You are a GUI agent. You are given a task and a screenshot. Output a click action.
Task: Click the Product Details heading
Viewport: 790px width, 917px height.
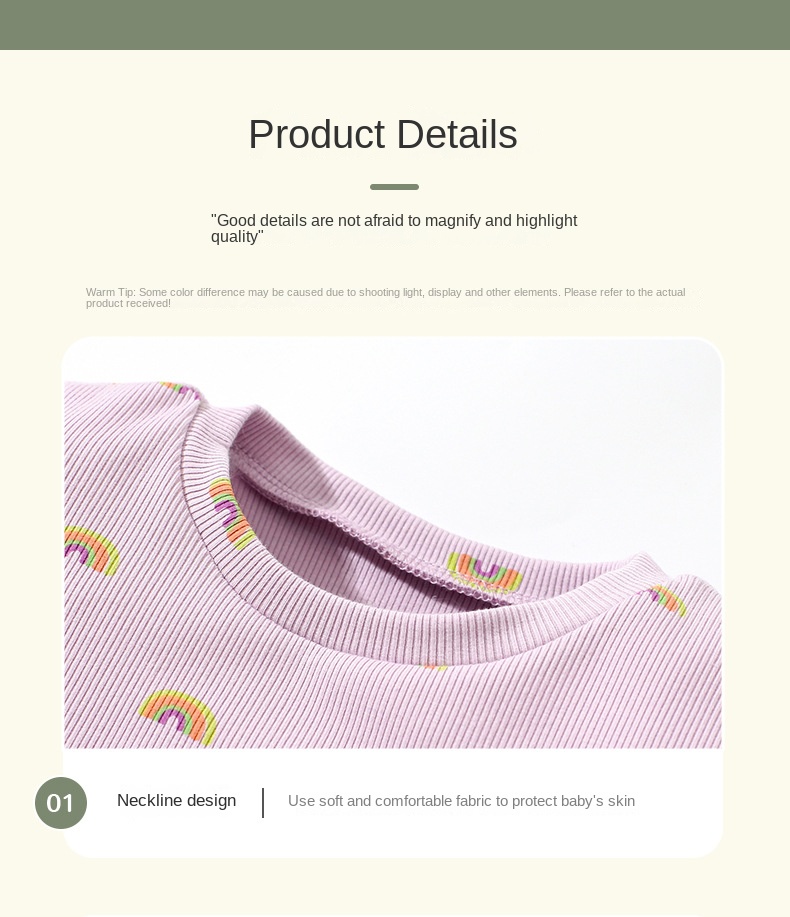tap(383, 135)
